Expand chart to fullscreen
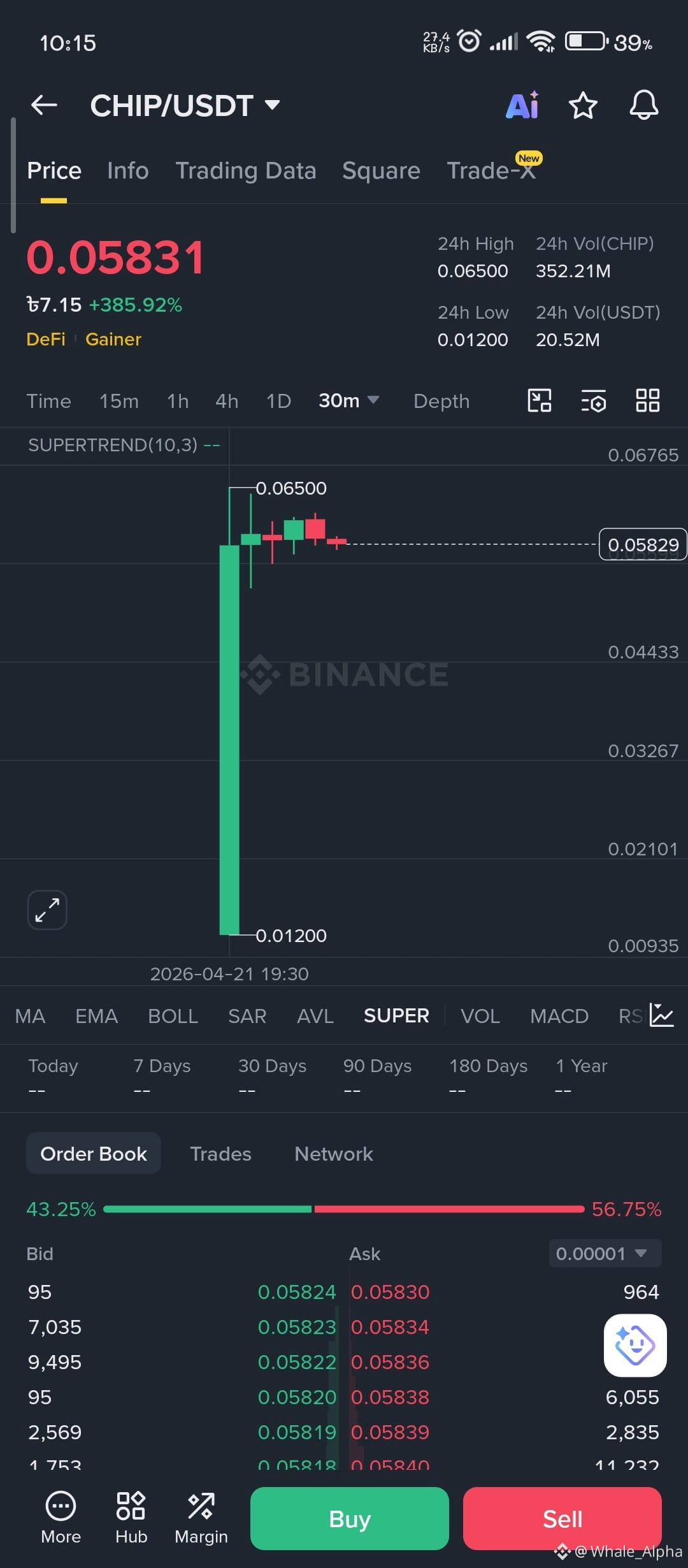Screen dimensions: 688x1568 pyautogui.click(x=47, y=910)
